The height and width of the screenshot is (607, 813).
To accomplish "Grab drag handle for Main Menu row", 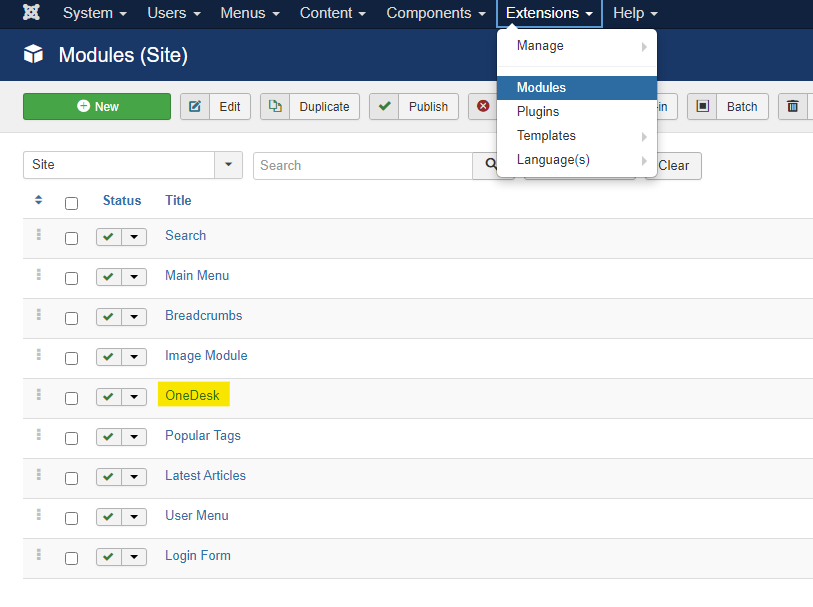I will tap(39, 275).
